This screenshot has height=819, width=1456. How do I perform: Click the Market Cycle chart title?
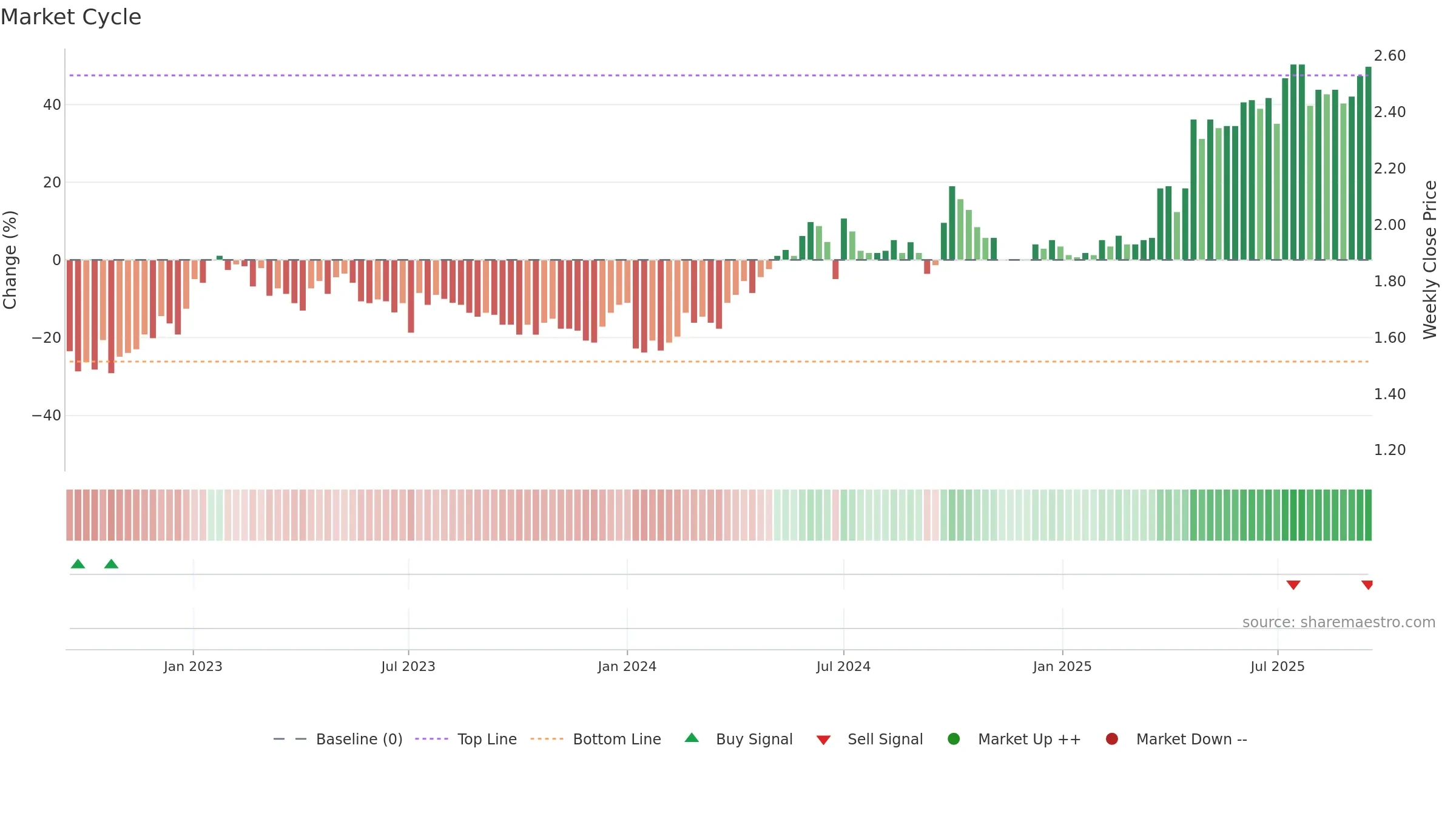(71, 17)
